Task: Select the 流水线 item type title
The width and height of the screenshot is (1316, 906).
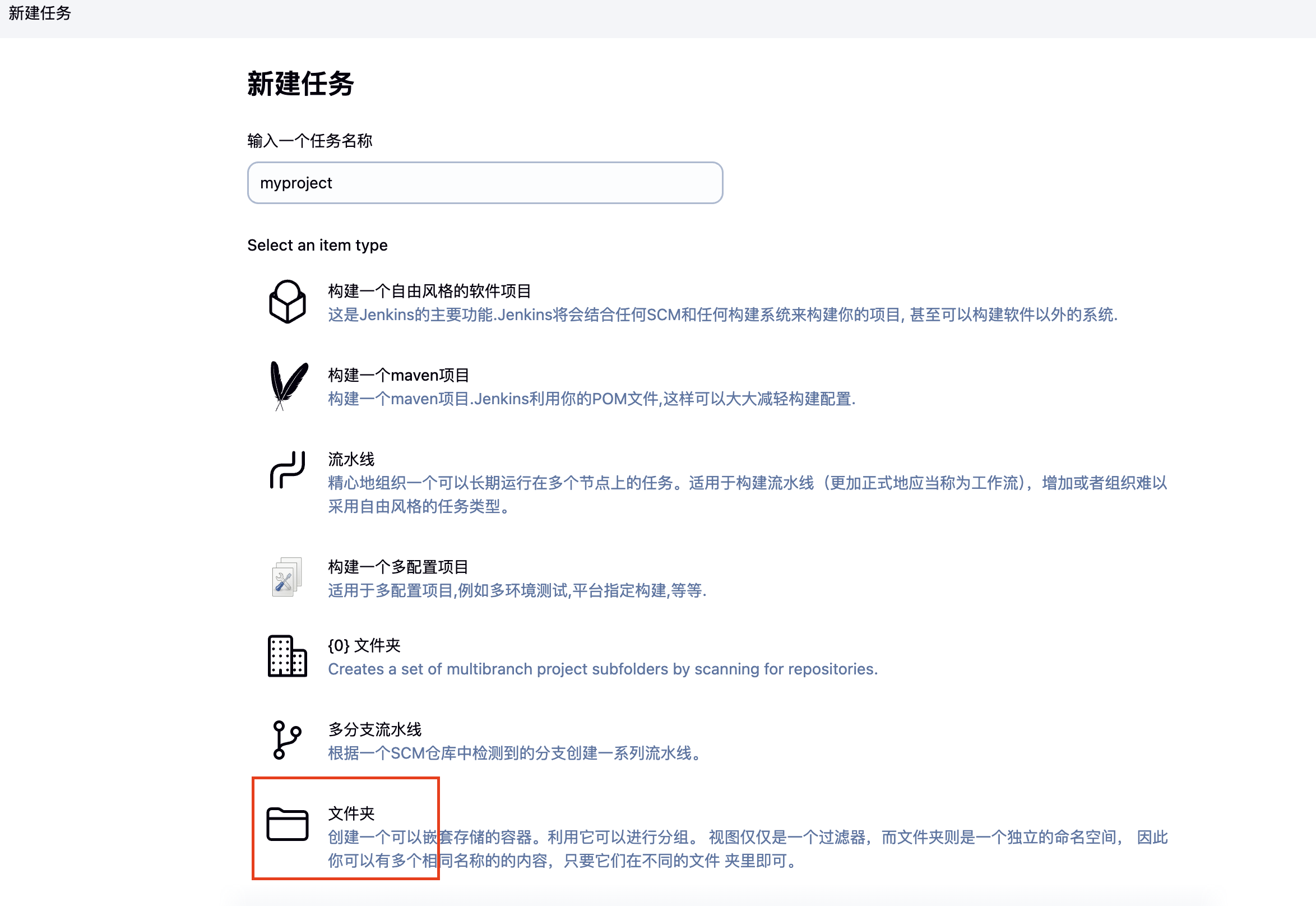Action: point(351,459)
